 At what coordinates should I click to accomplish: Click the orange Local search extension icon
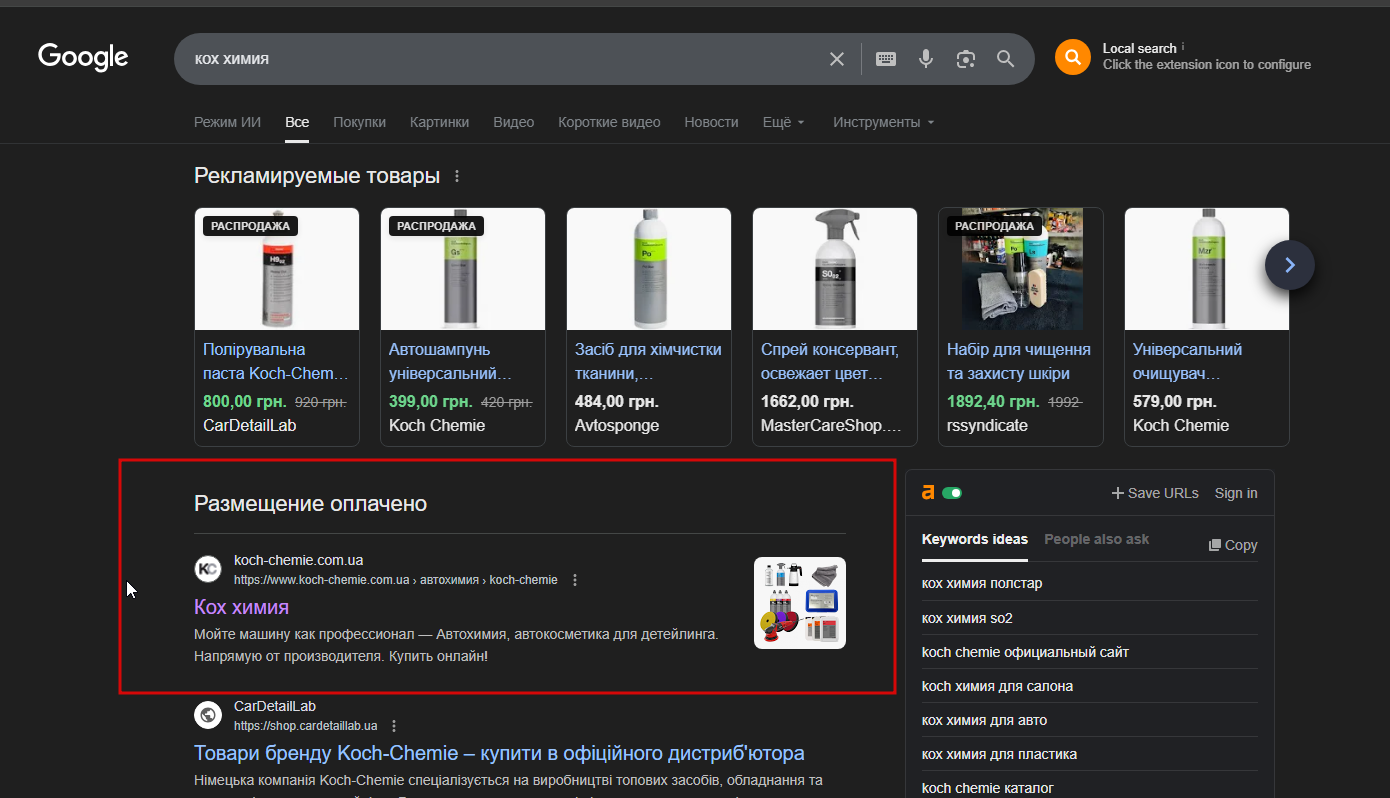point(1072,57)
